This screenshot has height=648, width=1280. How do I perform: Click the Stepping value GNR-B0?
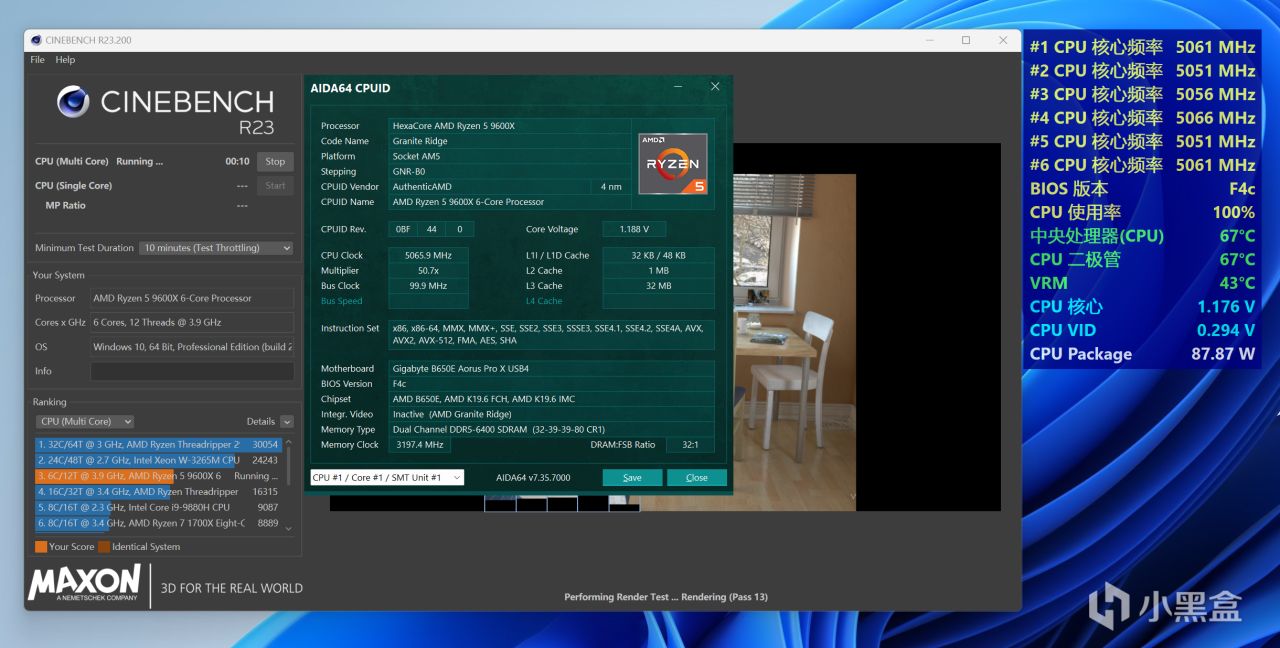click(x=508, y=171)
